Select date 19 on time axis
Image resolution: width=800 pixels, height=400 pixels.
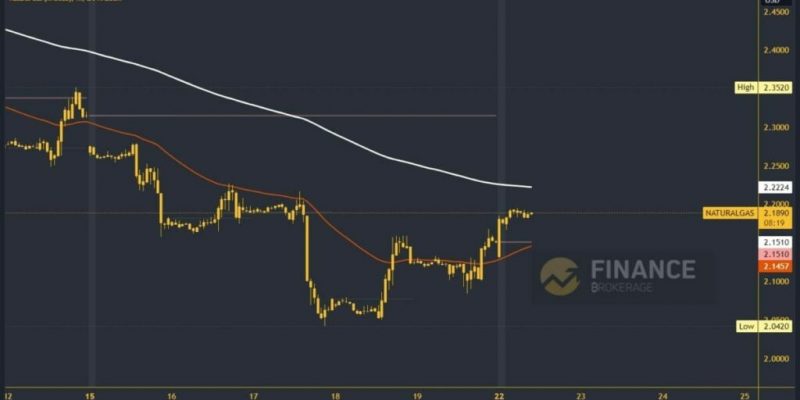click(417, 395)
